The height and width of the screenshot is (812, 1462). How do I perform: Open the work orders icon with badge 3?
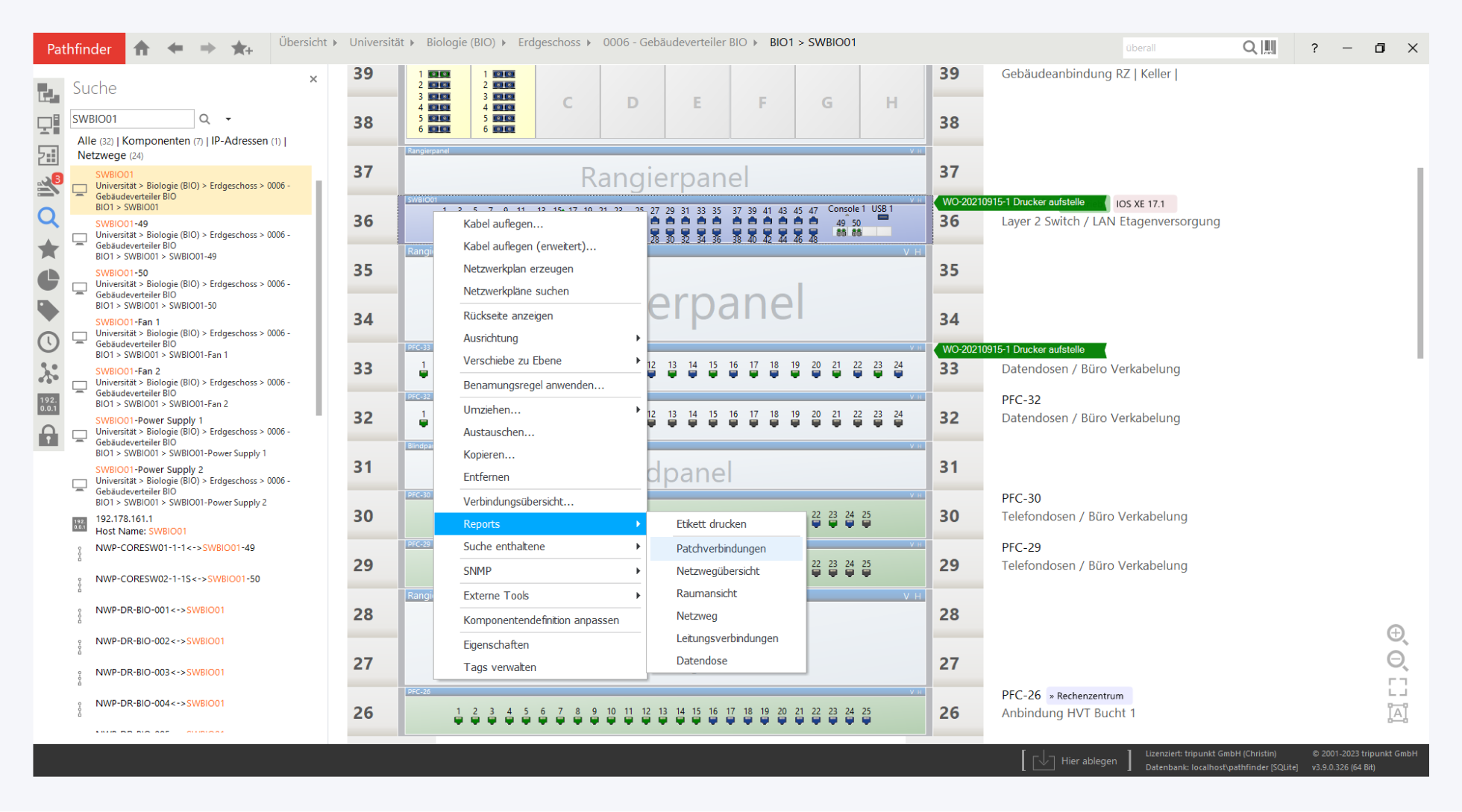(x=48, y=186)
